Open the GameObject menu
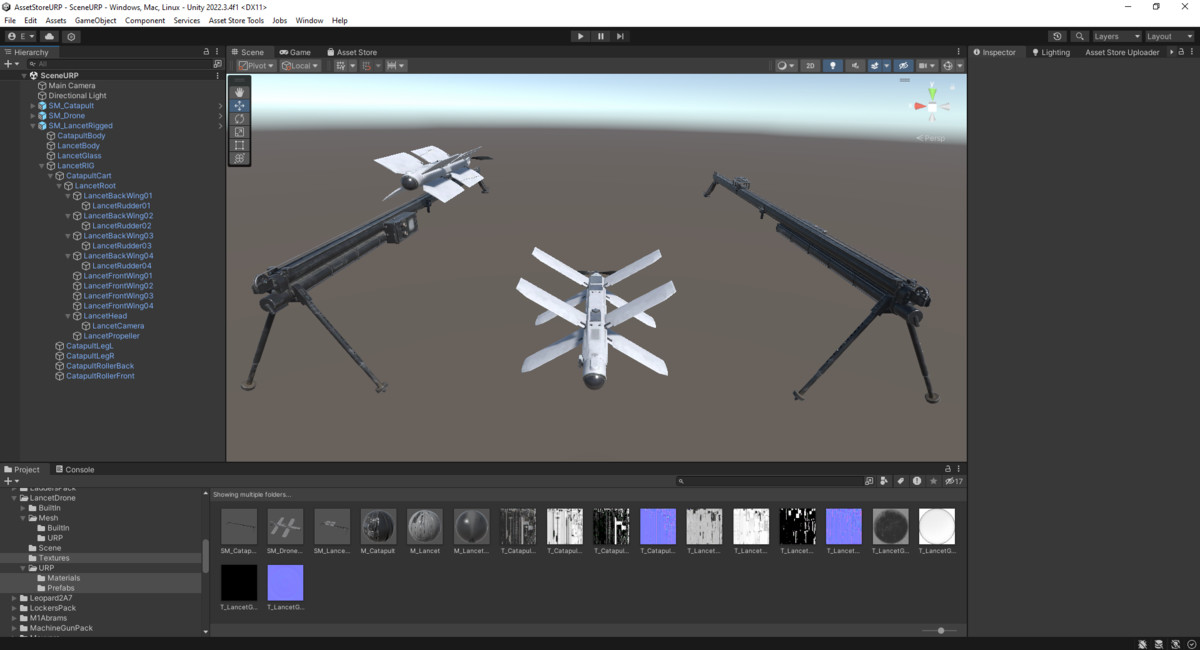 pyautogui.click(x=94, y=19)
